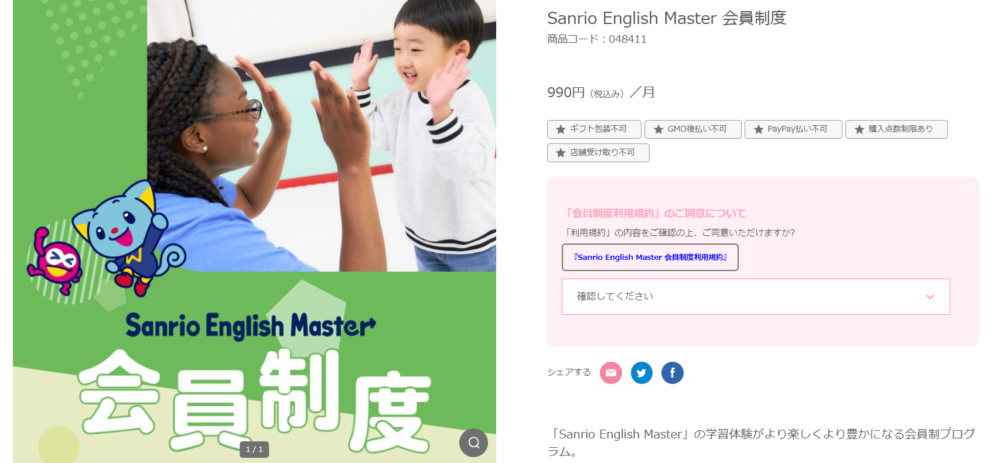Click the star icon on ギフト包装不可 tag
Screen dimensions: 1000x463
[561, 129]
